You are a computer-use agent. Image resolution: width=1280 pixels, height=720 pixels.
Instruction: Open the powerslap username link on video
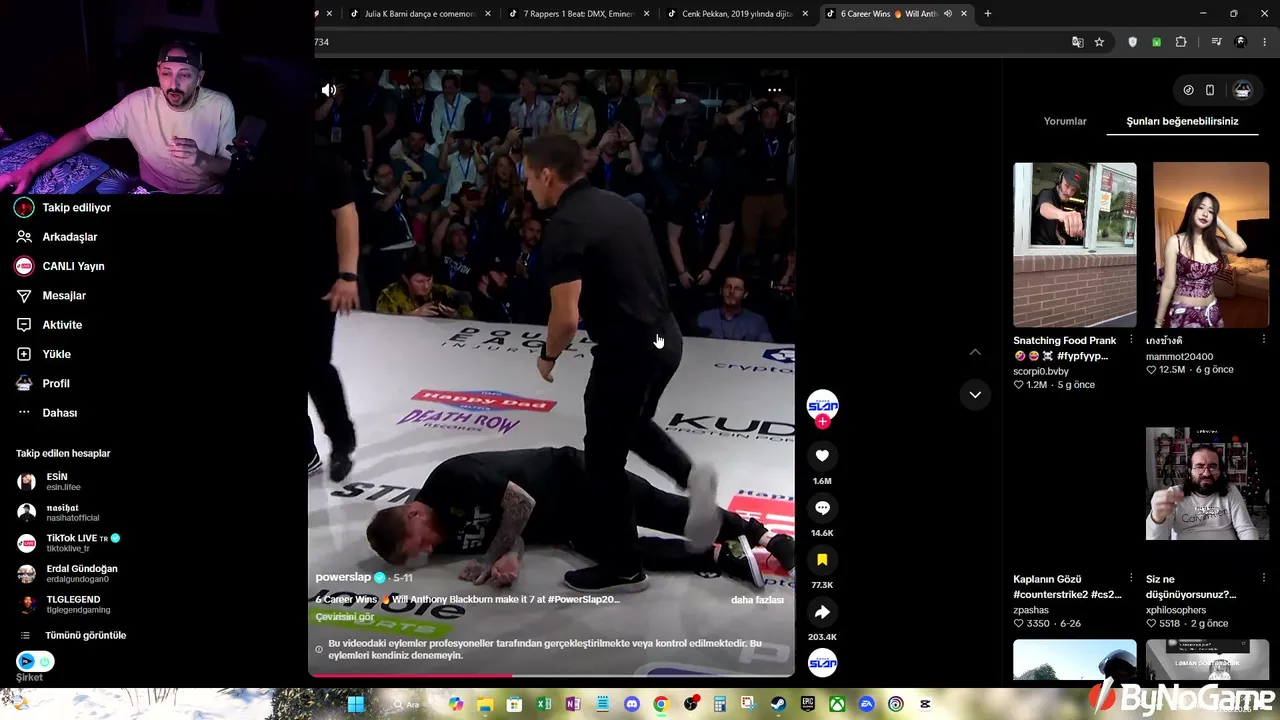point(343,577)
